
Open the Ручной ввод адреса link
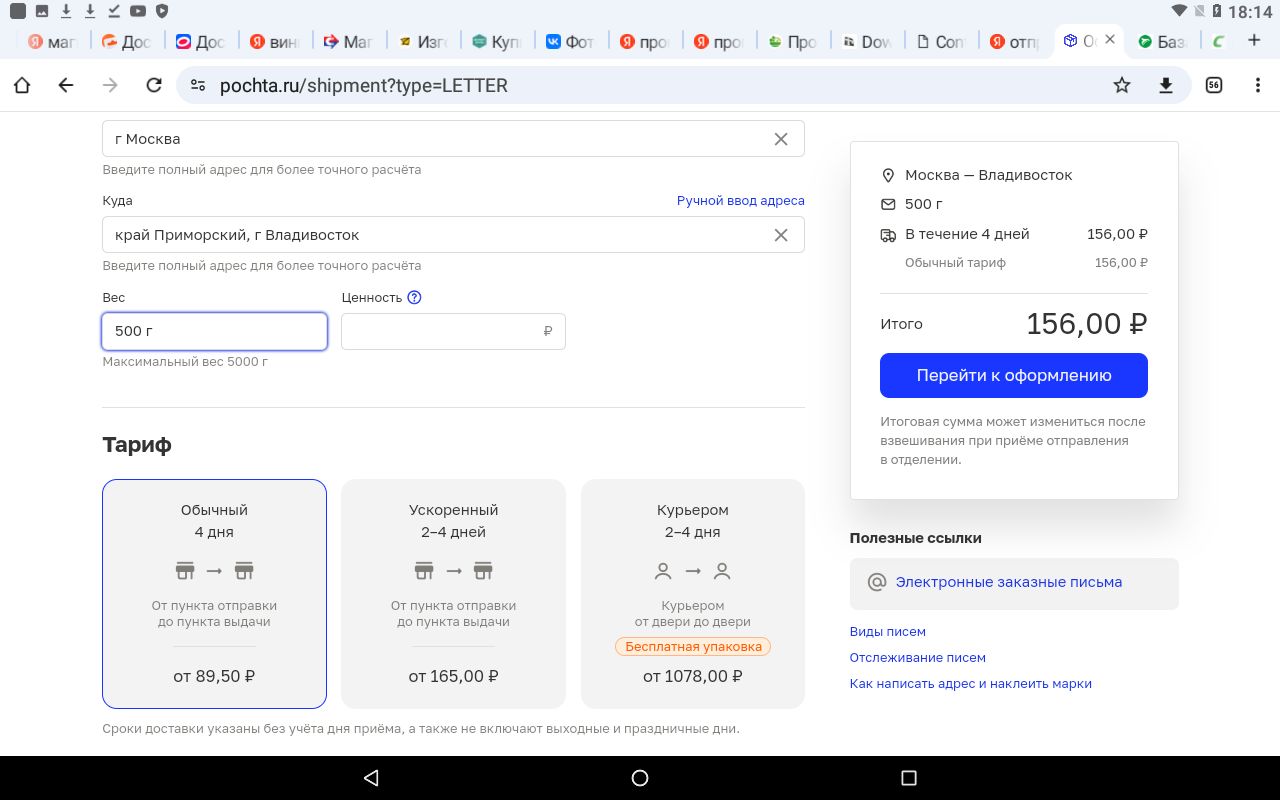740,201
